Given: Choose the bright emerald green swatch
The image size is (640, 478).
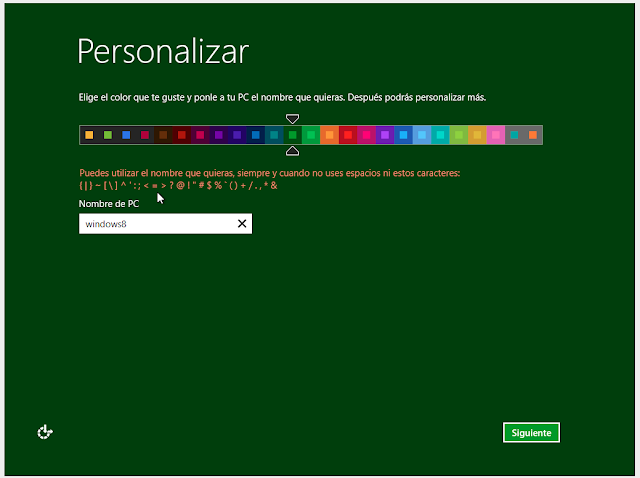Looking at the screenshot, I should tap(311, 135).
